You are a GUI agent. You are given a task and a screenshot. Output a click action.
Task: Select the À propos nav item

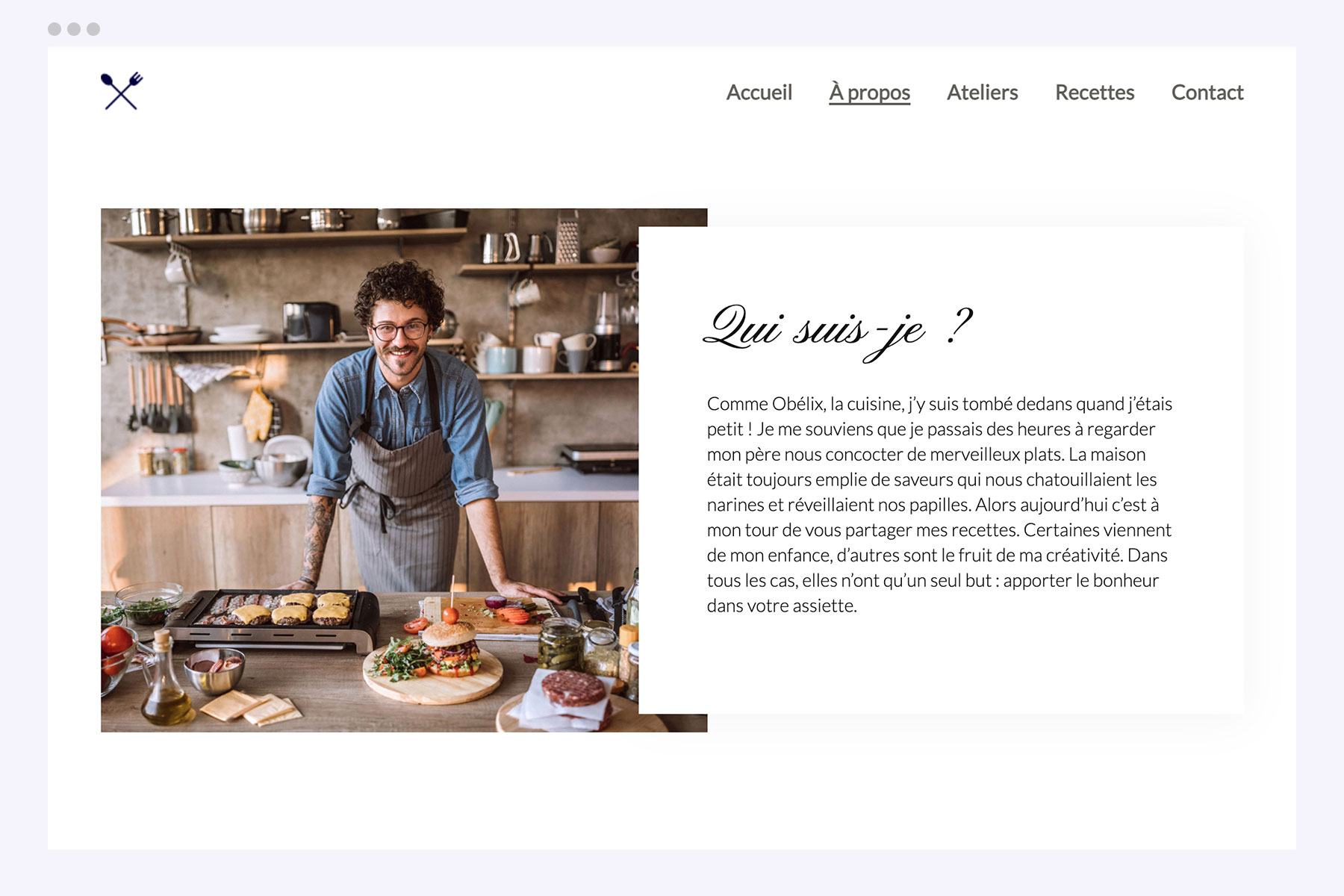point(869,93)
